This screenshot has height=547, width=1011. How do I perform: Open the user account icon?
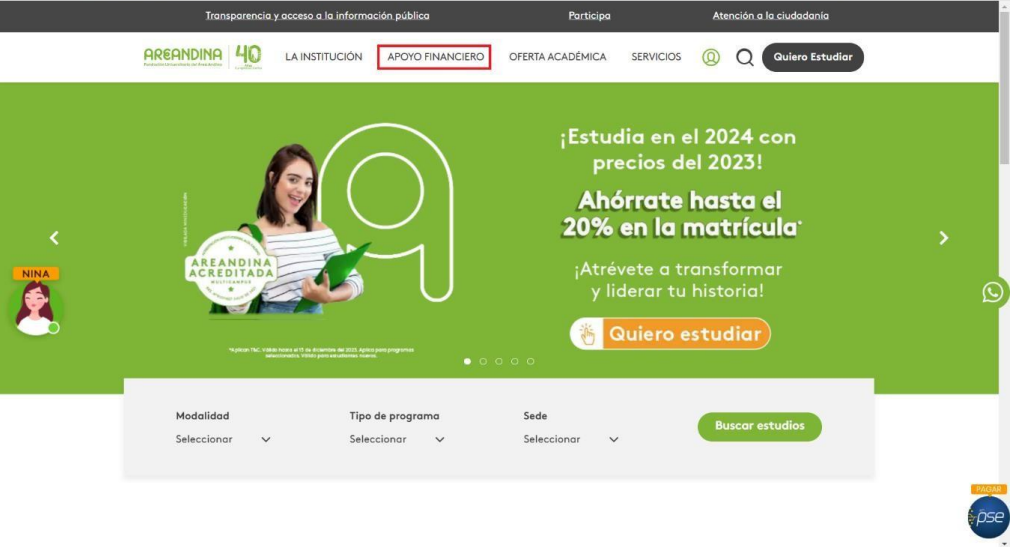click(711, 57)
